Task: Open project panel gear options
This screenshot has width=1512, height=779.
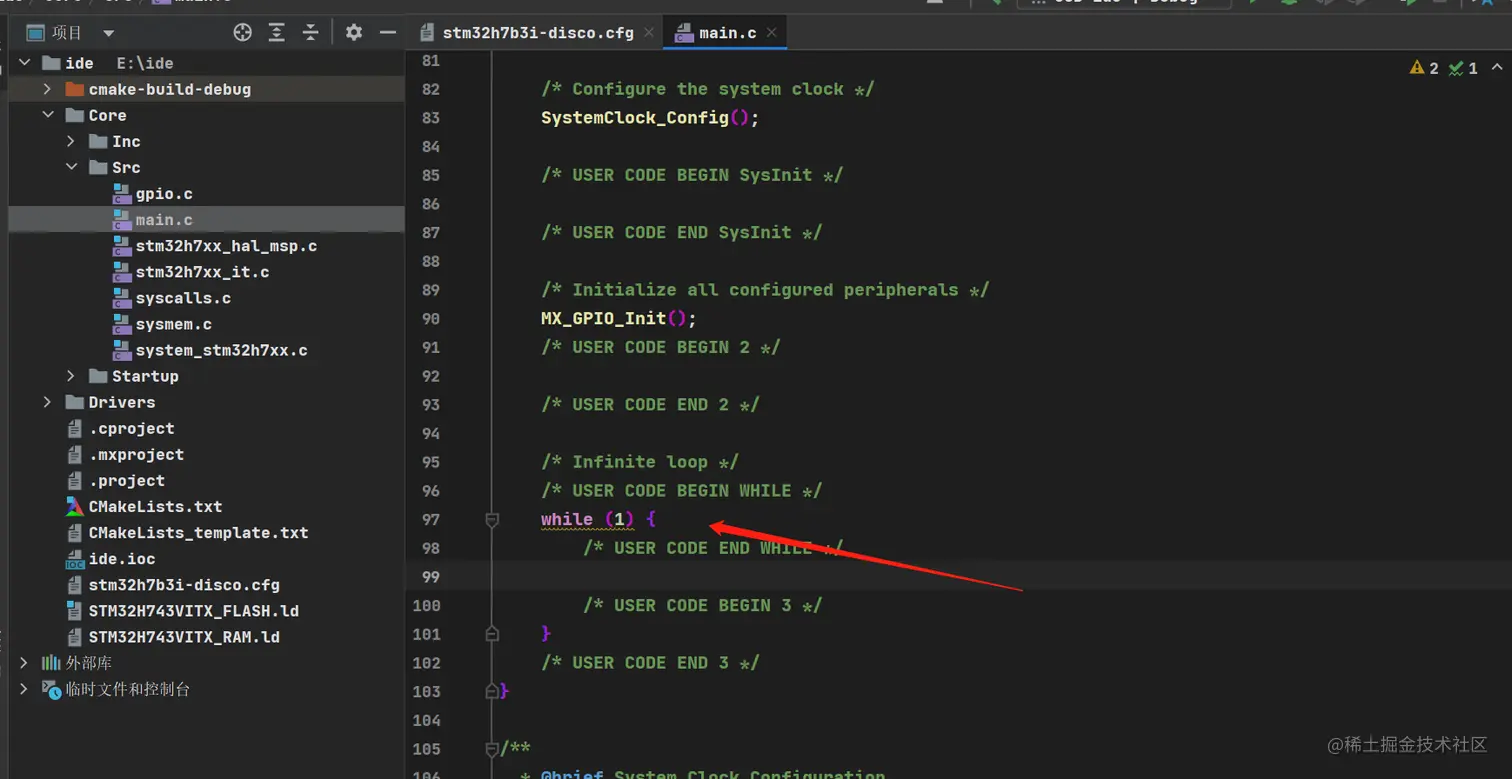Action: pos(353,33)
